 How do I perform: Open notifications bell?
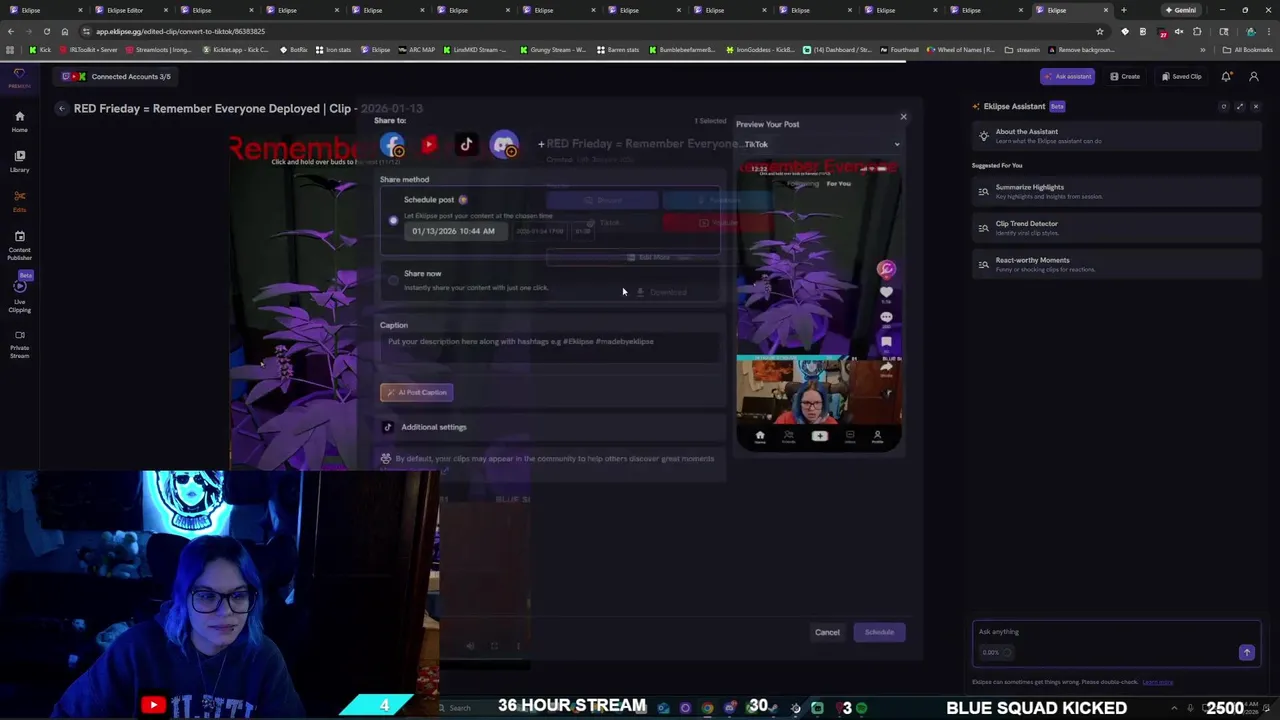1226,76
